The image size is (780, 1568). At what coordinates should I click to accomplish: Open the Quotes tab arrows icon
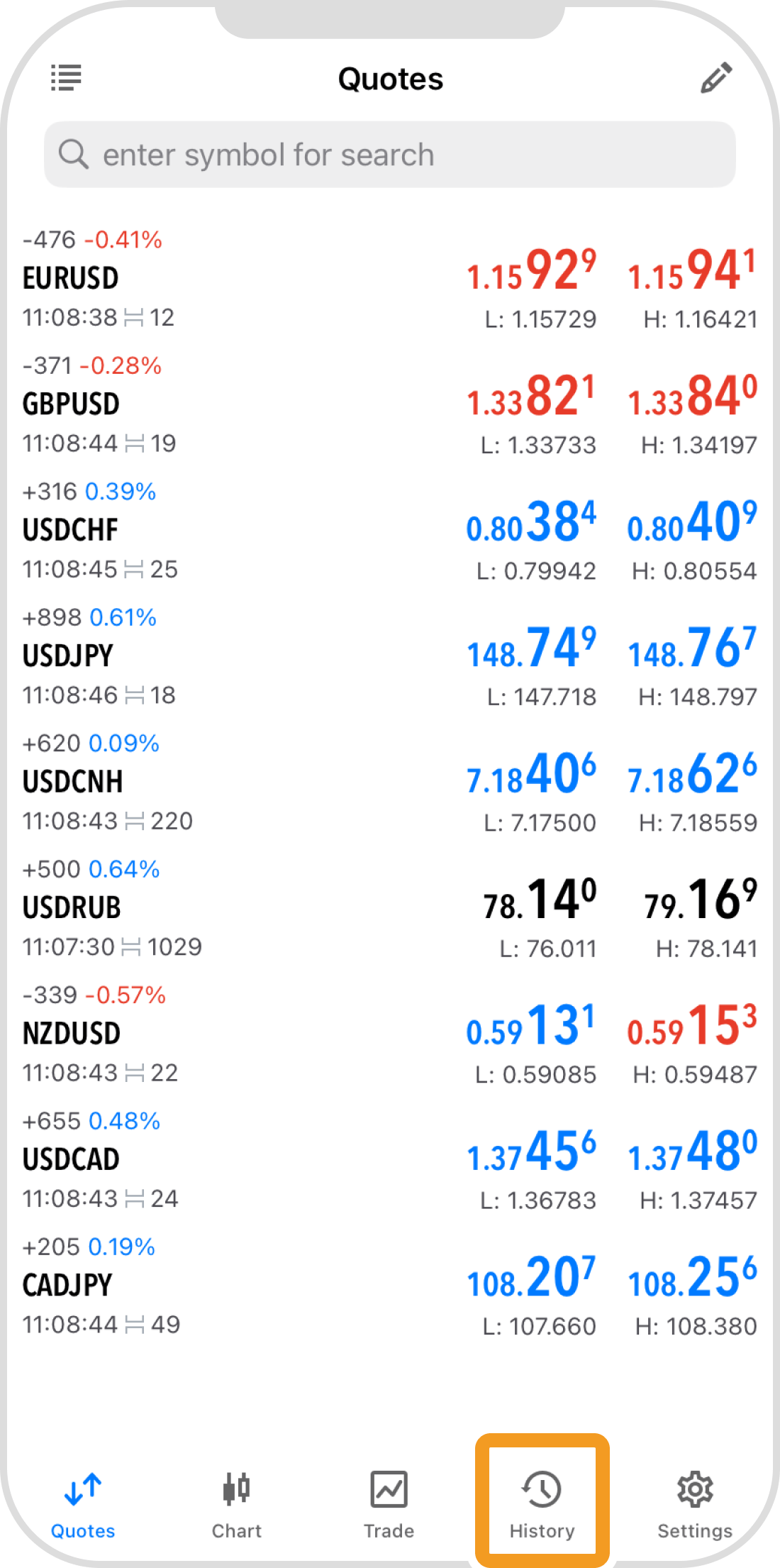pyautogui.click(x=83, y=1489)
